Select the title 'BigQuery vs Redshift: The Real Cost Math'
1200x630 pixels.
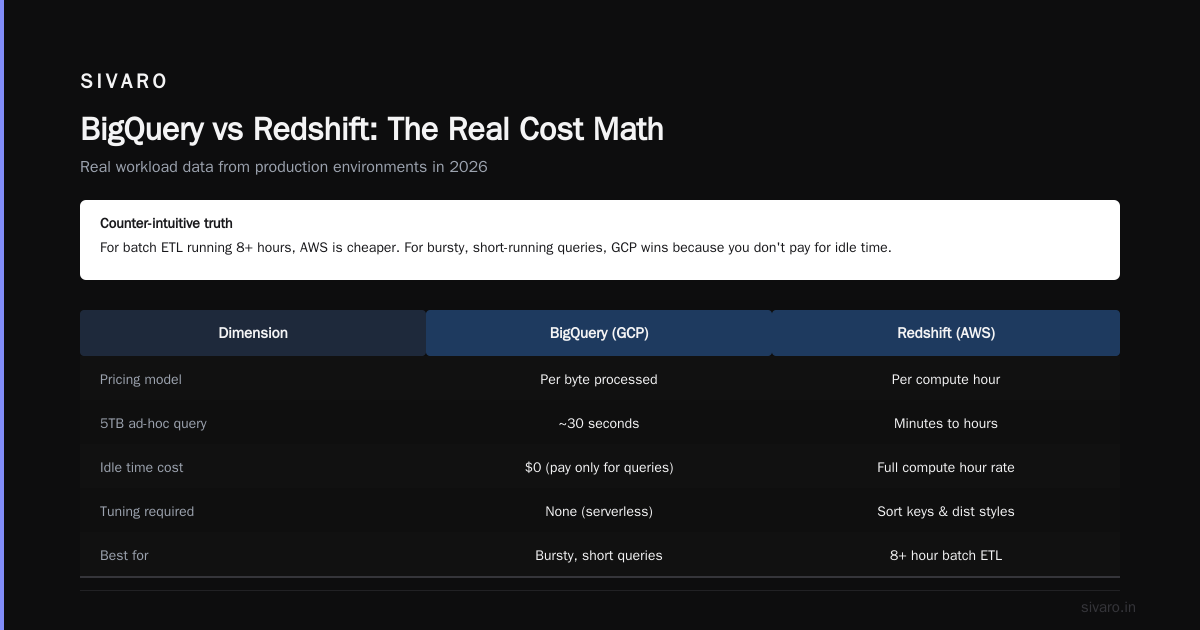coord(372,129)
